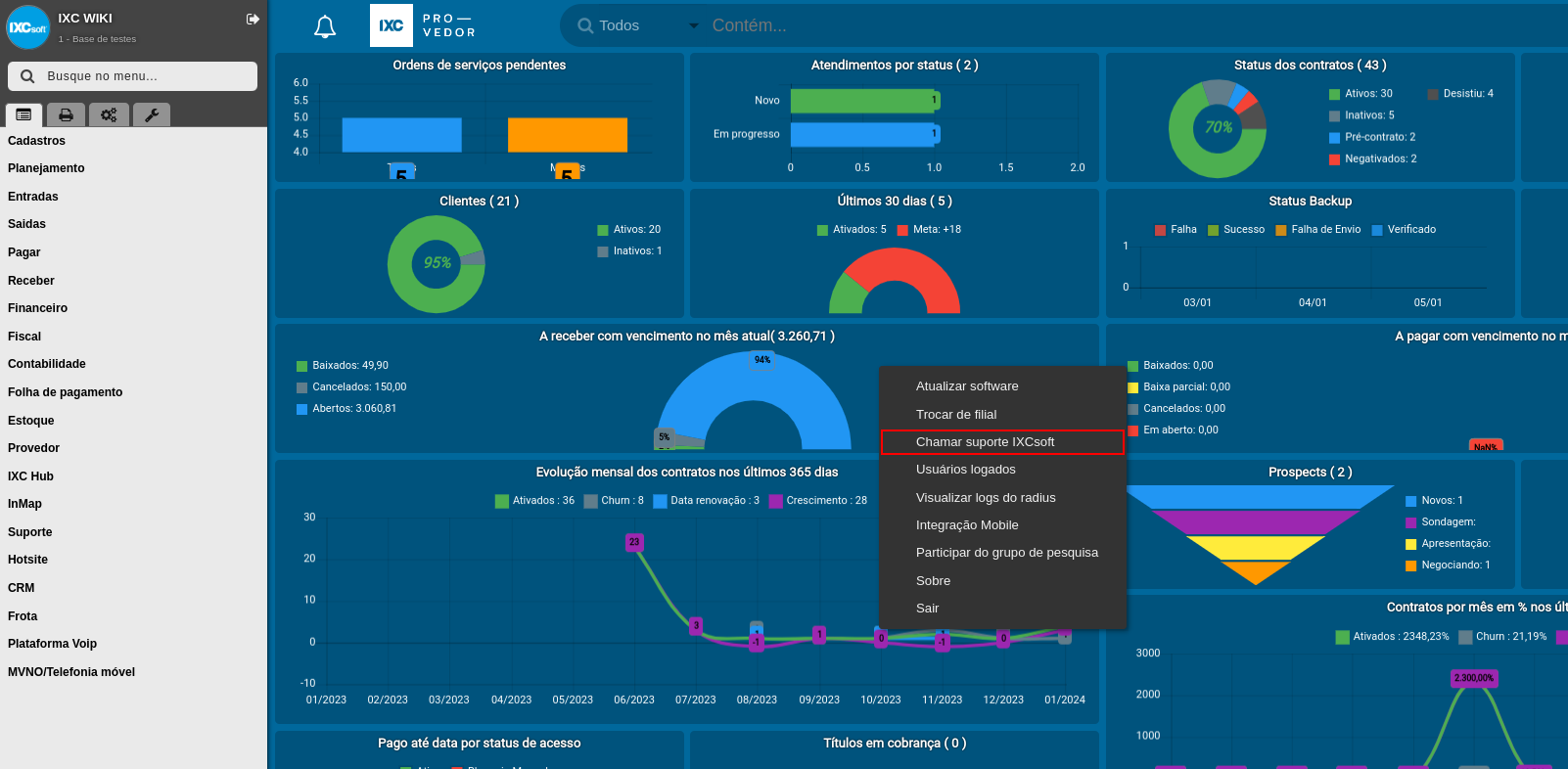This screenshot has height=769, width=1568.
Task: Select 'Usuários logados' menu entry
Action: pyautogui.click(x=1003, y=470)
